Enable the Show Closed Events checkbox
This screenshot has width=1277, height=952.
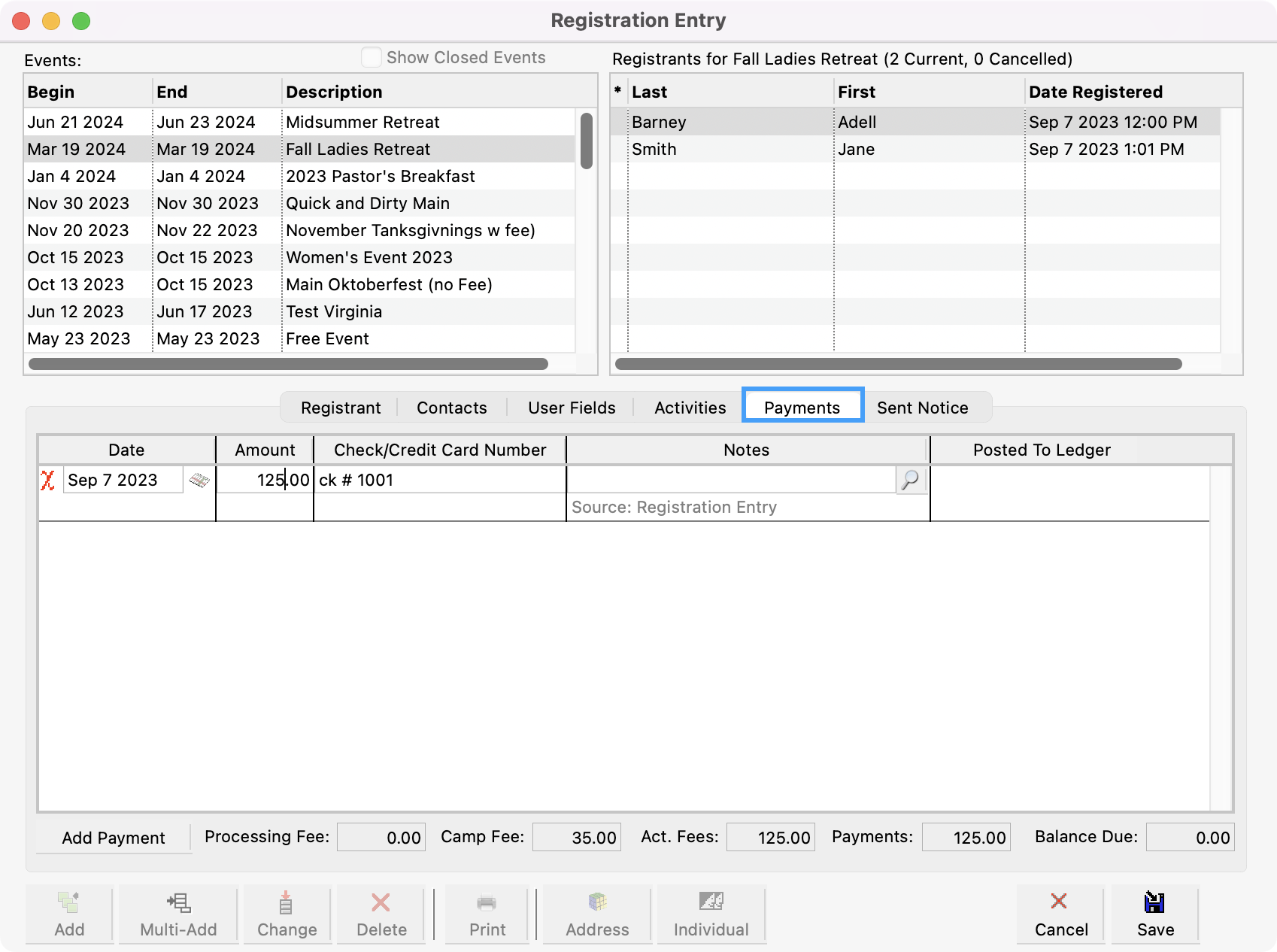(372, 58)
